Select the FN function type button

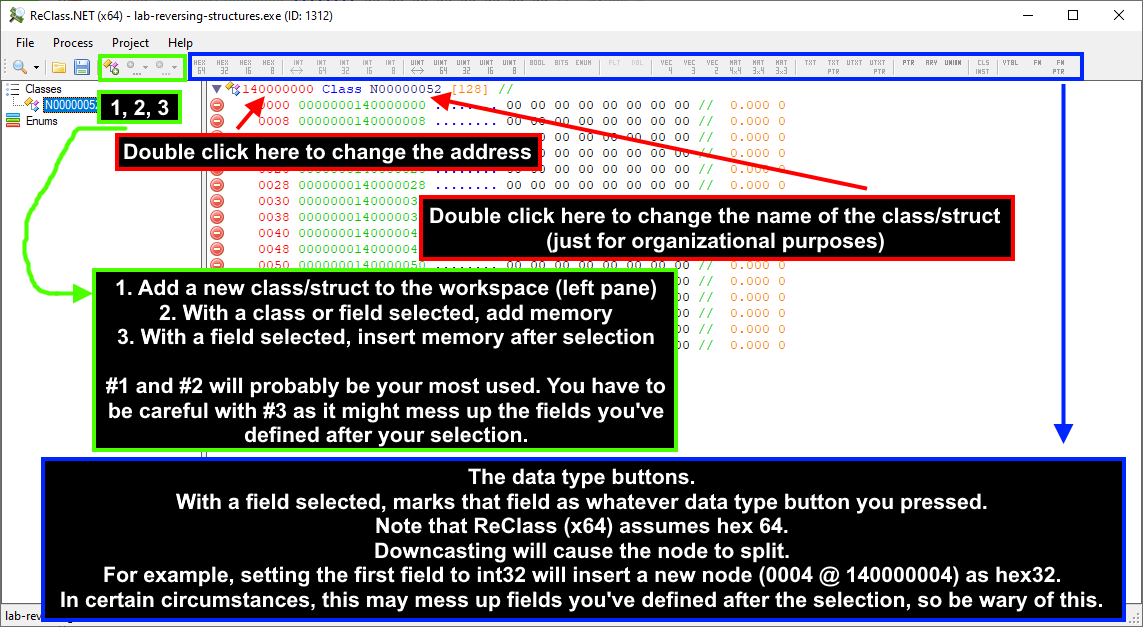click(1037, 64)
